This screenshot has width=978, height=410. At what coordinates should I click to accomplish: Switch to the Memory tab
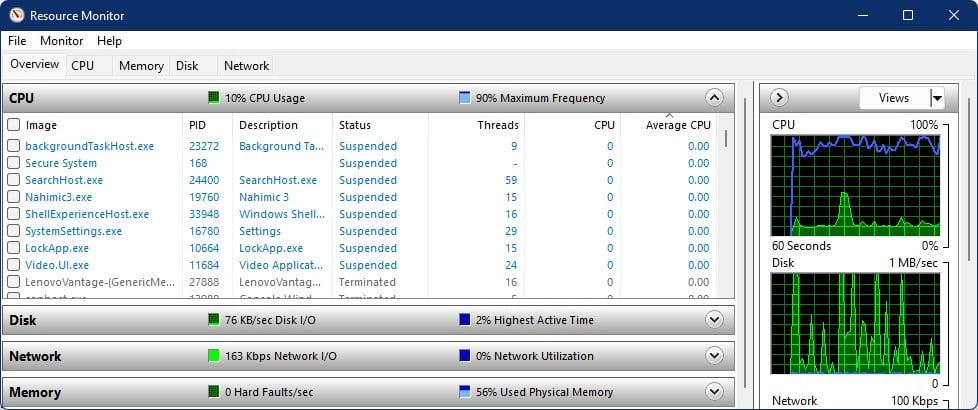(141, 66)
